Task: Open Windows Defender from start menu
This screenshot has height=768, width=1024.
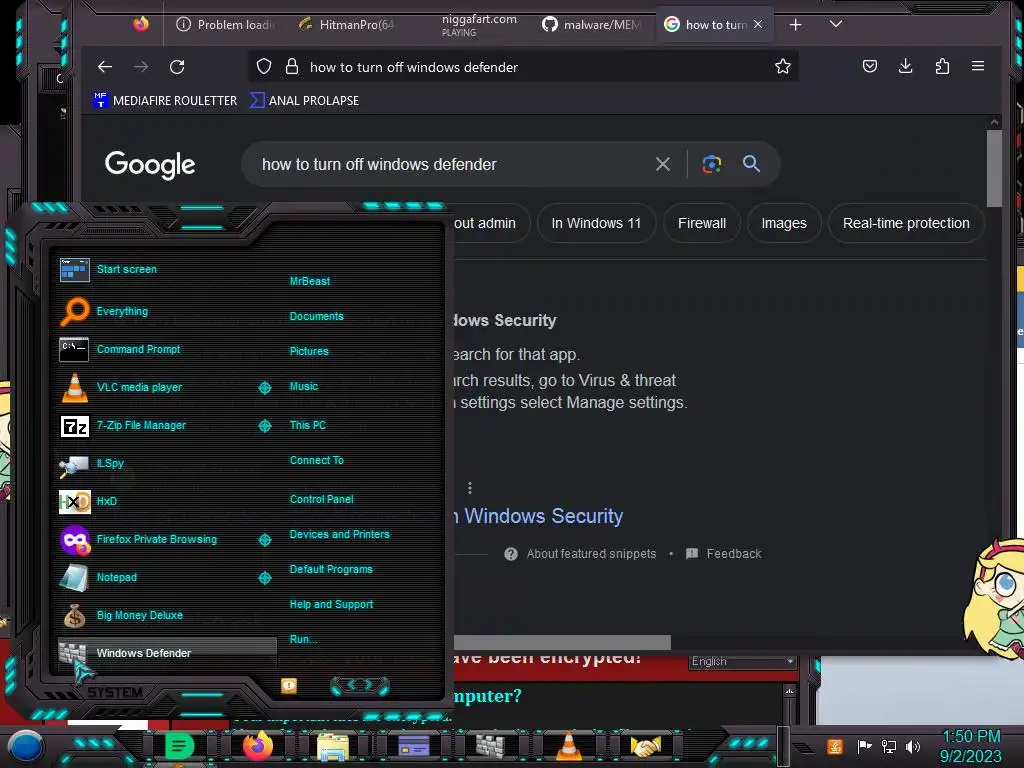Action: (x=167, y=652)
